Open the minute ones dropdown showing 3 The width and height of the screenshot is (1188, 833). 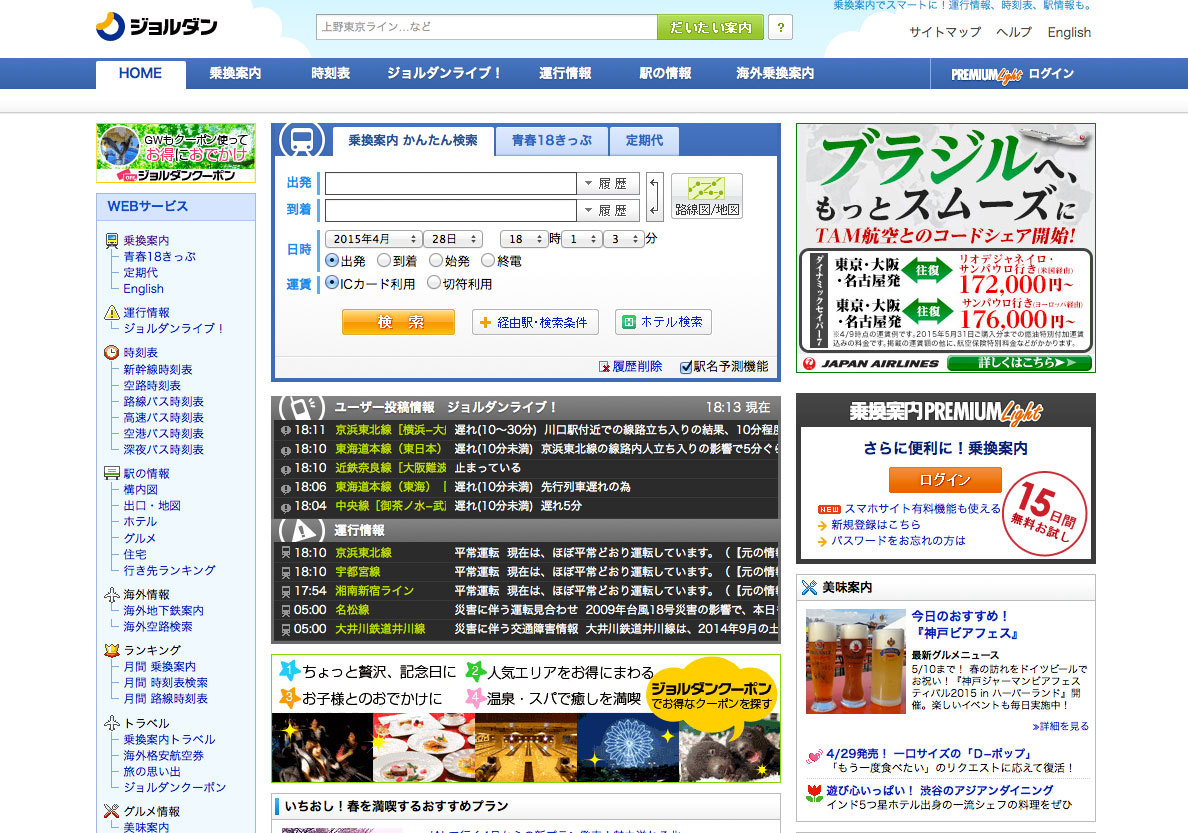click(624, 239)
